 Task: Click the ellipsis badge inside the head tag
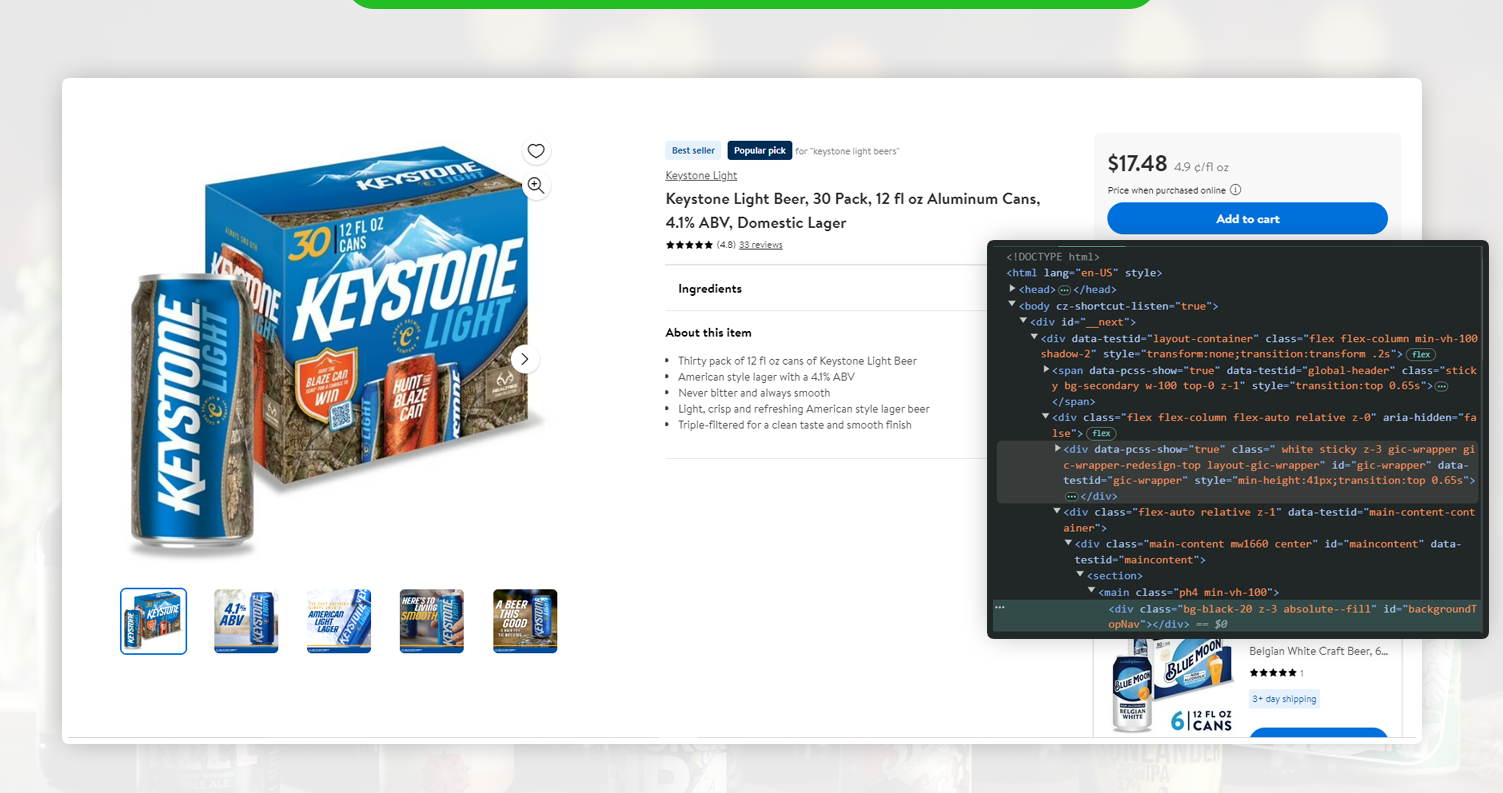pos(1064,290)
